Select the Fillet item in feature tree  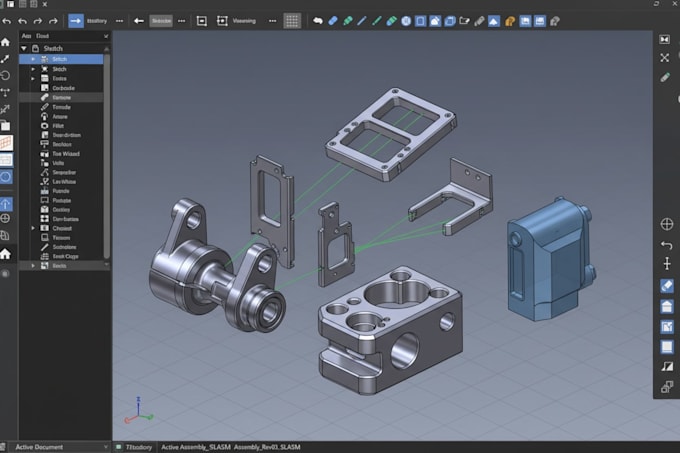pyautogui.click(x=58, y=126)
